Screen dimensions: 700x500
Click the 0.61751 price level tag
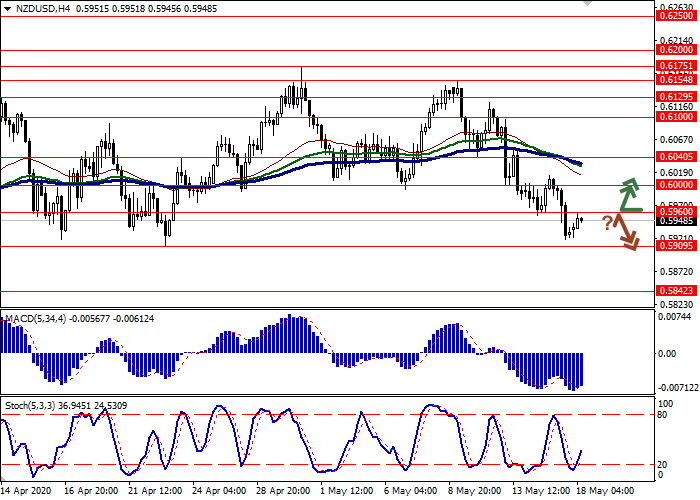point(675,65)
